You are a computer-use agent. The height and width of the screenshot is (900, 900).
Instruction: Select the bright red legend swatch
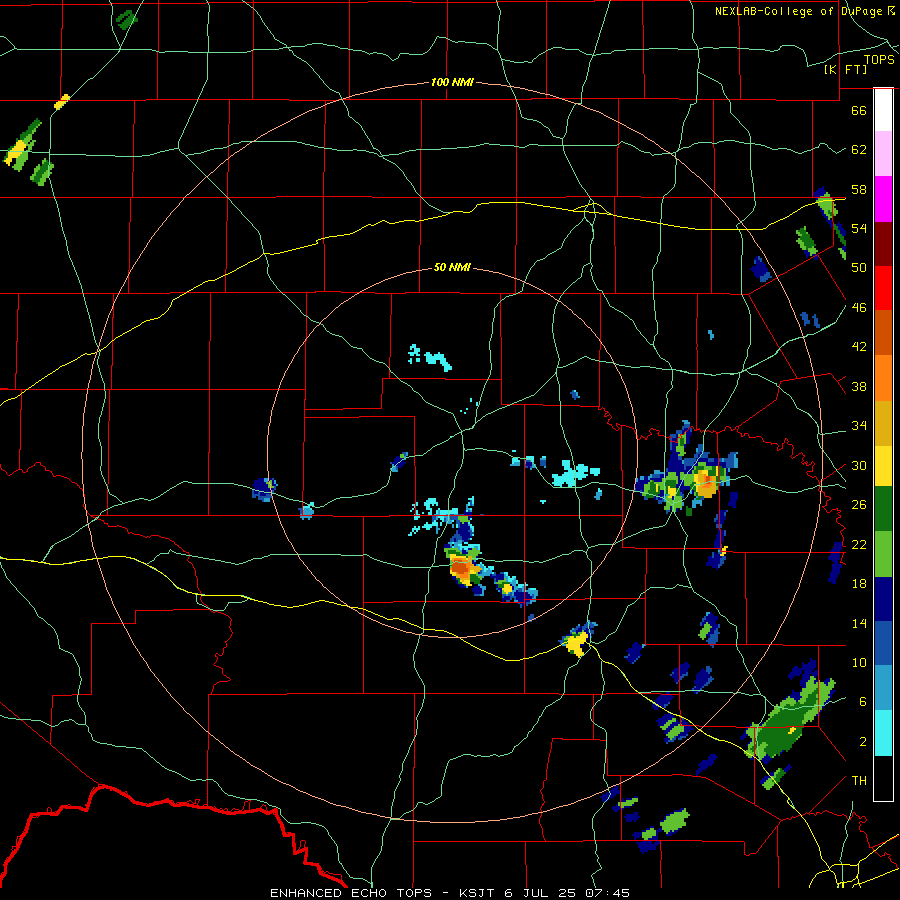(x=883, y=288)
